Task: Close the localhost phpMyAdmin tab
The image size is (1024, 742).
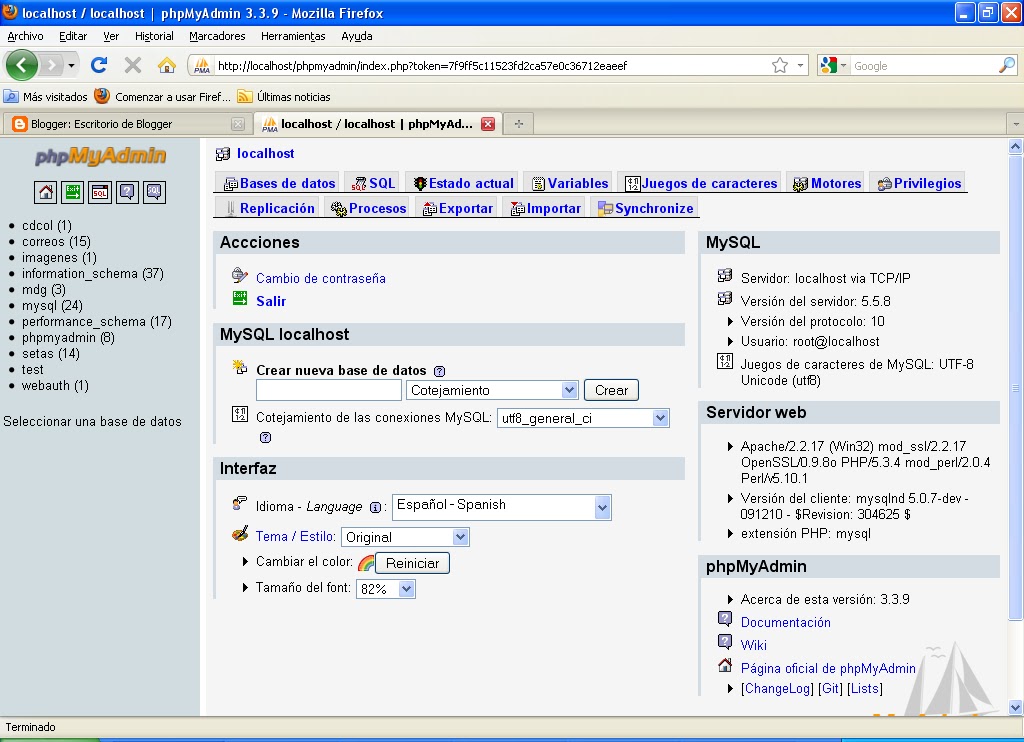Action: pyautogui.click(x=488, y=124)
